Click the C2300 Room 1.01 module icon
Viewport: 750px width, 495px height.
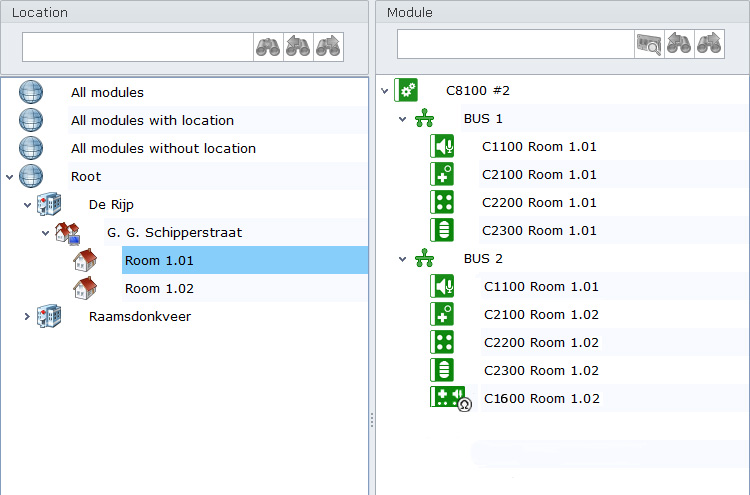pos(442,230)
